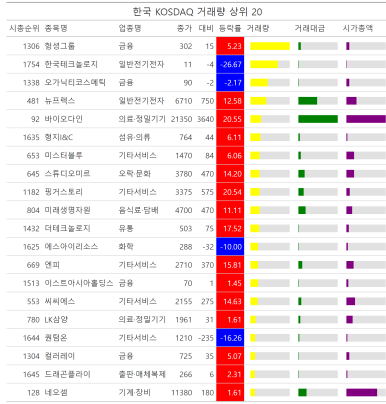
Task: Click the closing price 21350
Action: pos(181,119)
